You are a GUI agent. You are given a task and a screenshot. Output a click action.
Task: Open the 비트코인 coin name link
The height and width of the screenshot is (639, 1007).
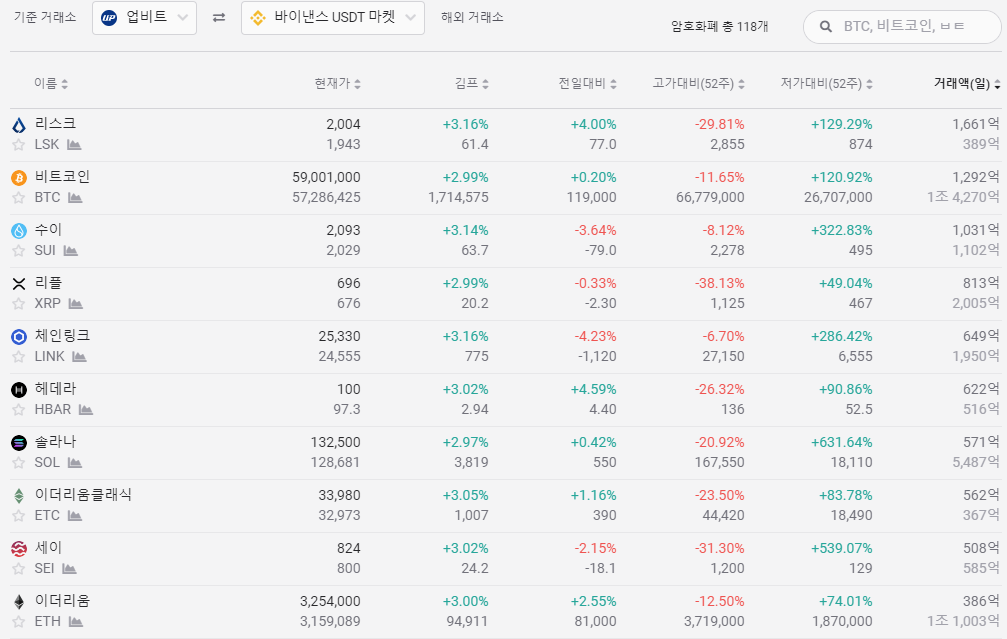point(62,177)
